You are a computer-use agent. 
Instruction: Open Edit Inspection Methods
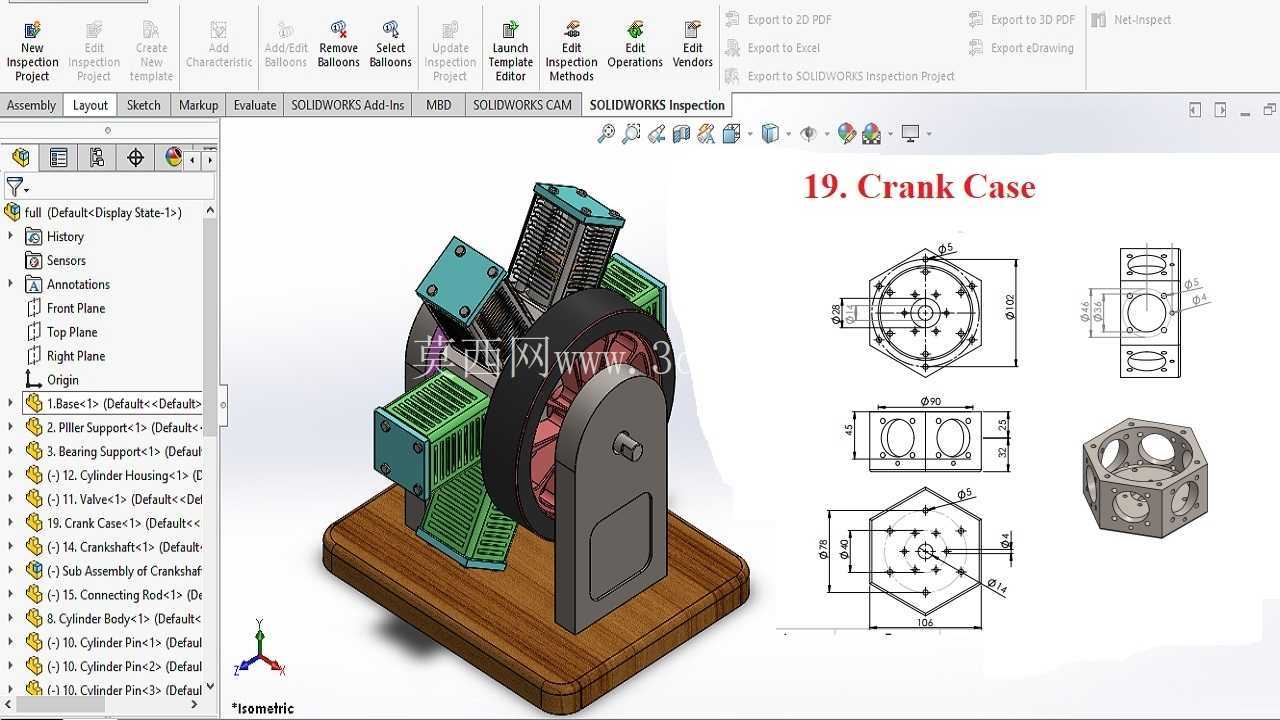click(x=571, y=50)
